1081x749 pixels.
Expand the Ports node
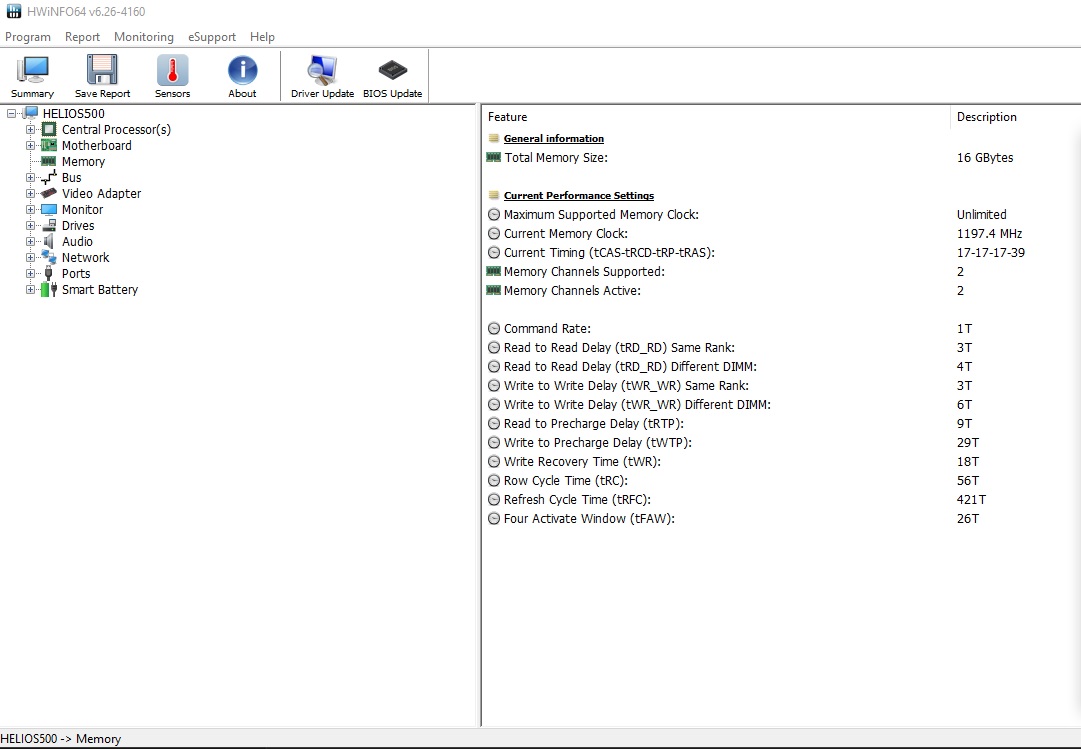pos(30,273)
